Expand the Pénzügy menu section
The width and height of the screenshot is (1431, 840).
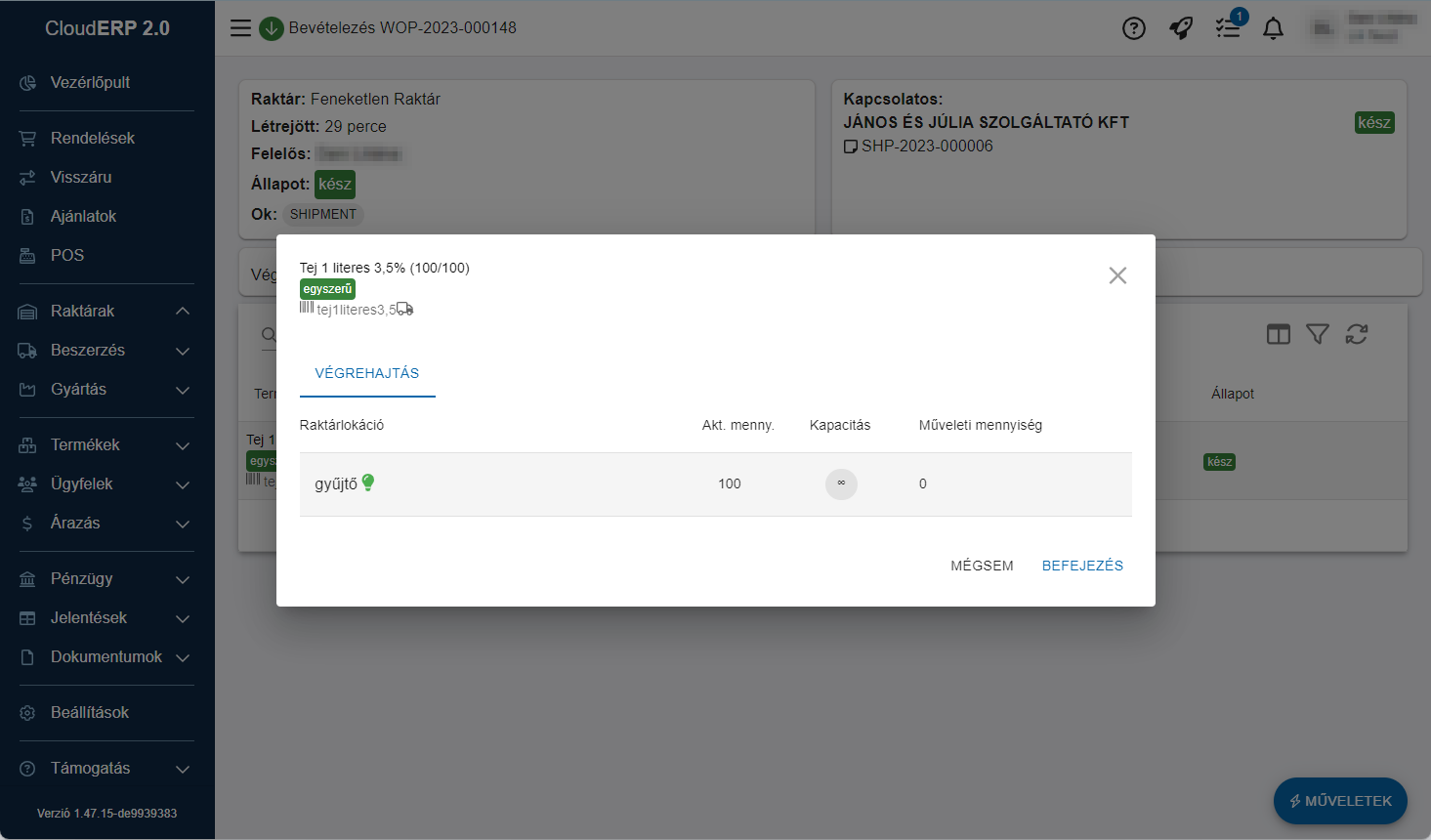182,579
